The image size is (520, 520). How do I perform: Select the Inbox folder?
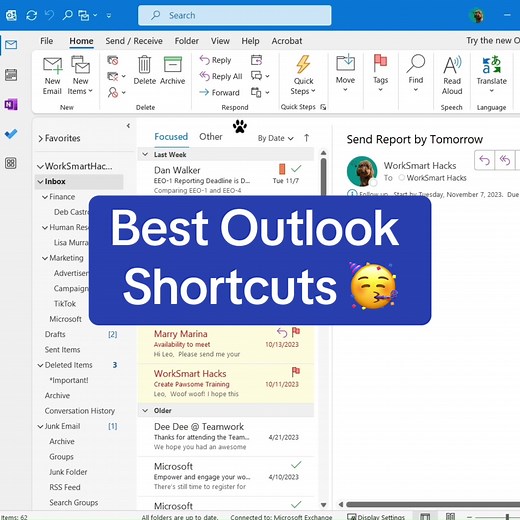pyautogui.click(x=79, y=181)
